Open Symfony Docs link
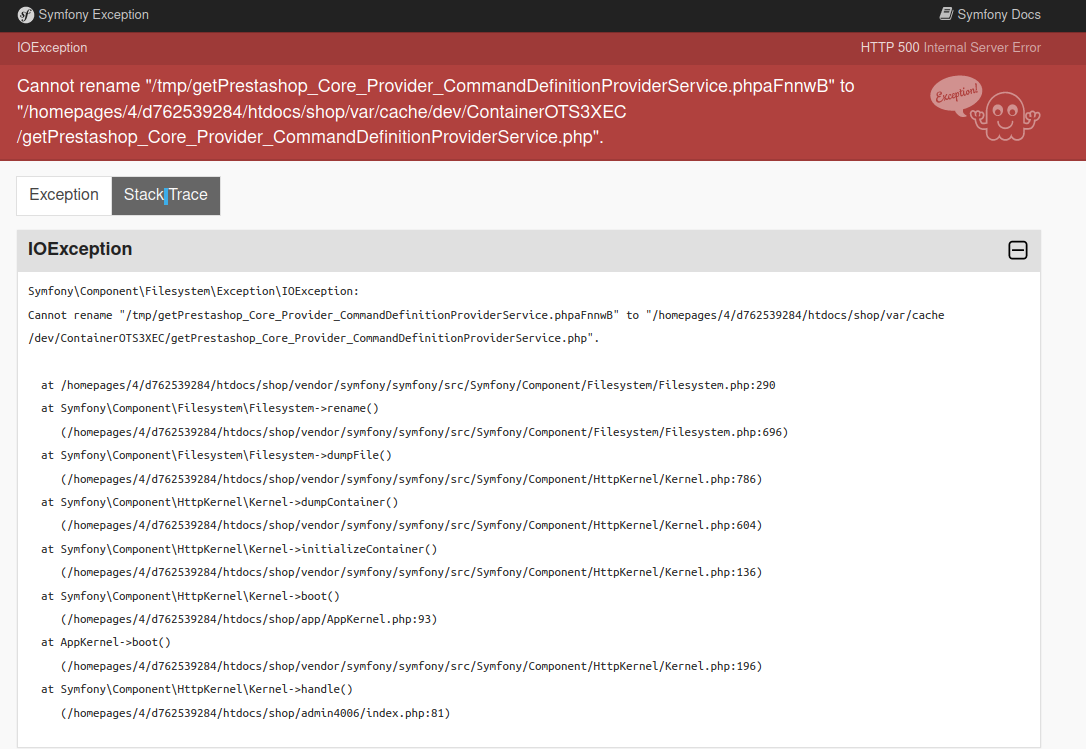This screenshot has height=749, width=1086. coord(990,15)
